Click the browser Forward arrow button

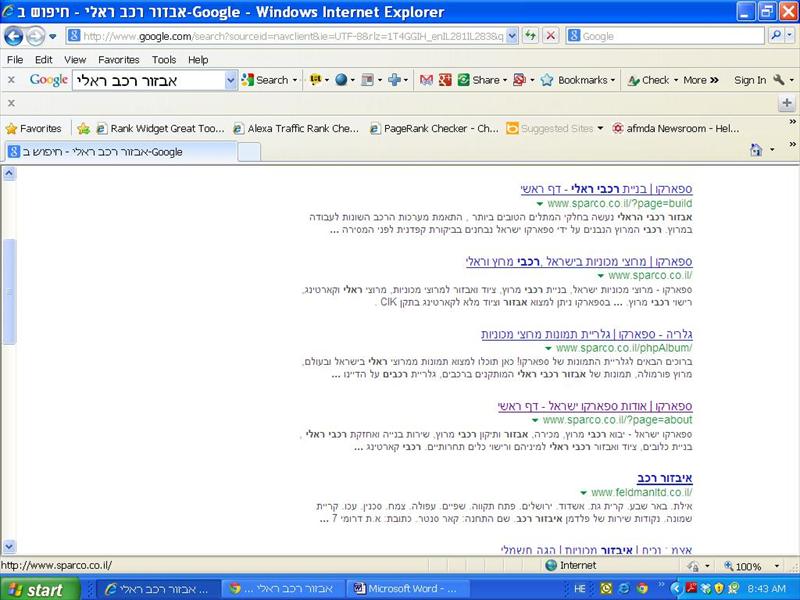coord(35,36)
